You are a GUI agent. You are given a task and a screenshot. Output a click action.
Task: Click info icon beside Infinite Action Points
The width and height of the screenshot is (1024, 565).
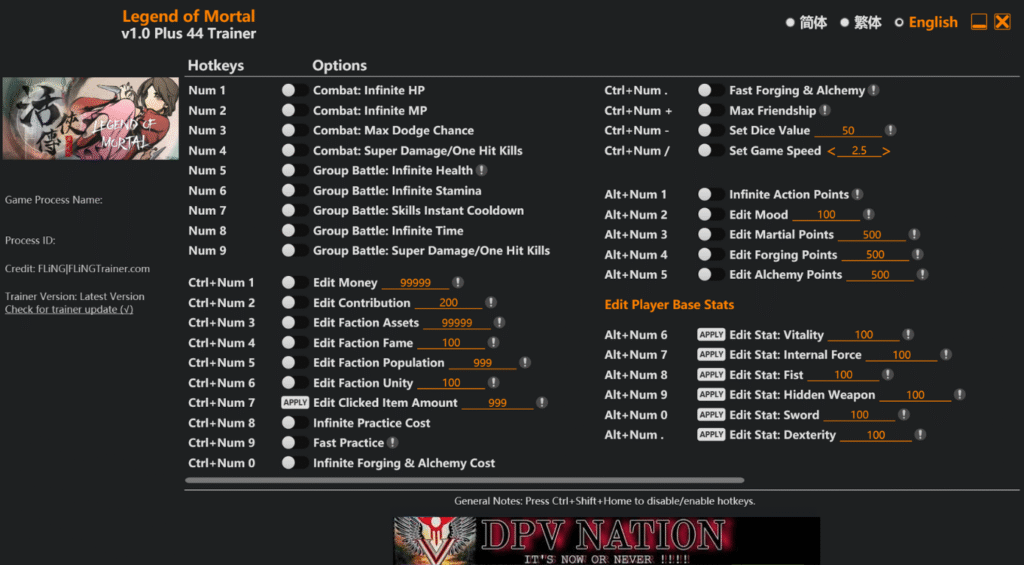(858, 195)
